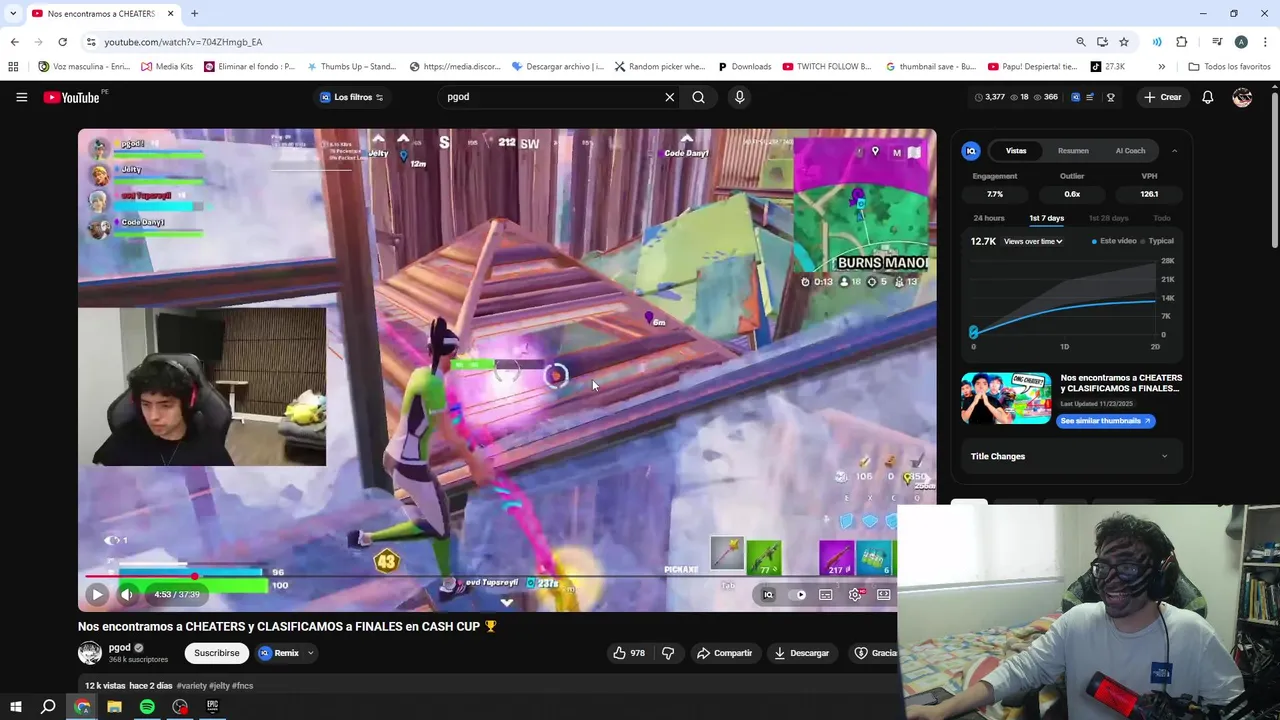Open Windows Start menu
The height and width of the screenshot is (720, 1280).
[x=15, y=707]
